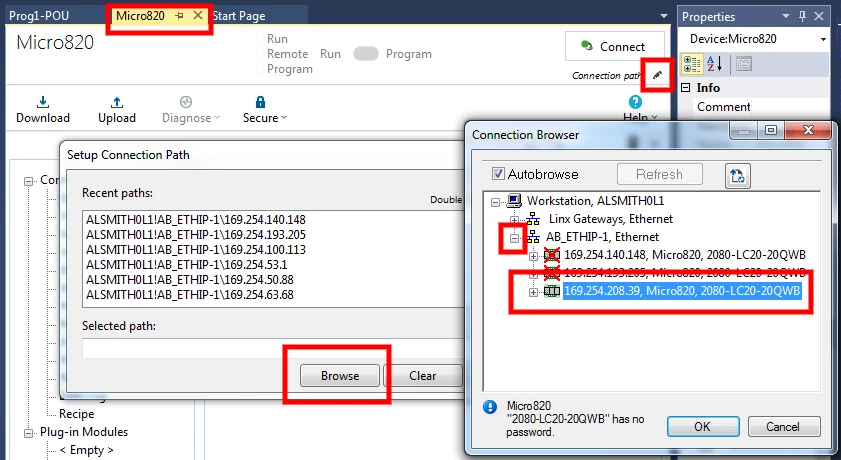
Task: Select 169.254.208.39, Micro820 device row
Action: click(x=682, y=291)
